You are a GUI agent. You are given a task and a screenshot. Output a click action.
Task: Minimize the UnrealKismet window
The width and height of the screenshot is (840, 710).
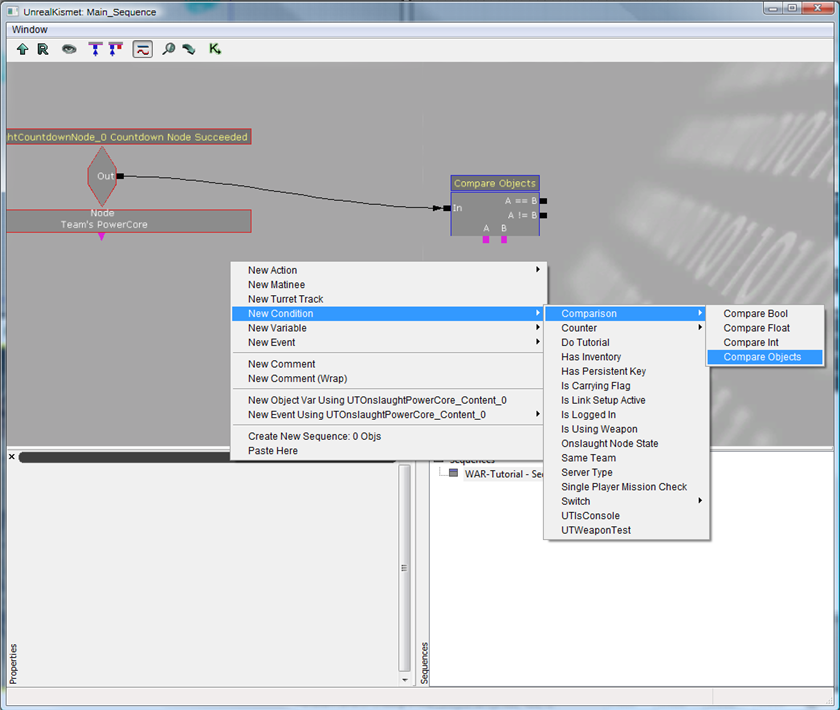[x=773, y=8]
